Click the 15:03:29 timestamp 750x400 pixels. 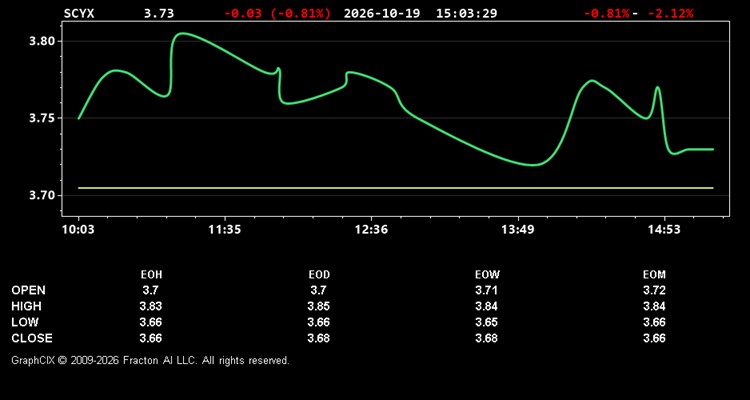(466, 13)
